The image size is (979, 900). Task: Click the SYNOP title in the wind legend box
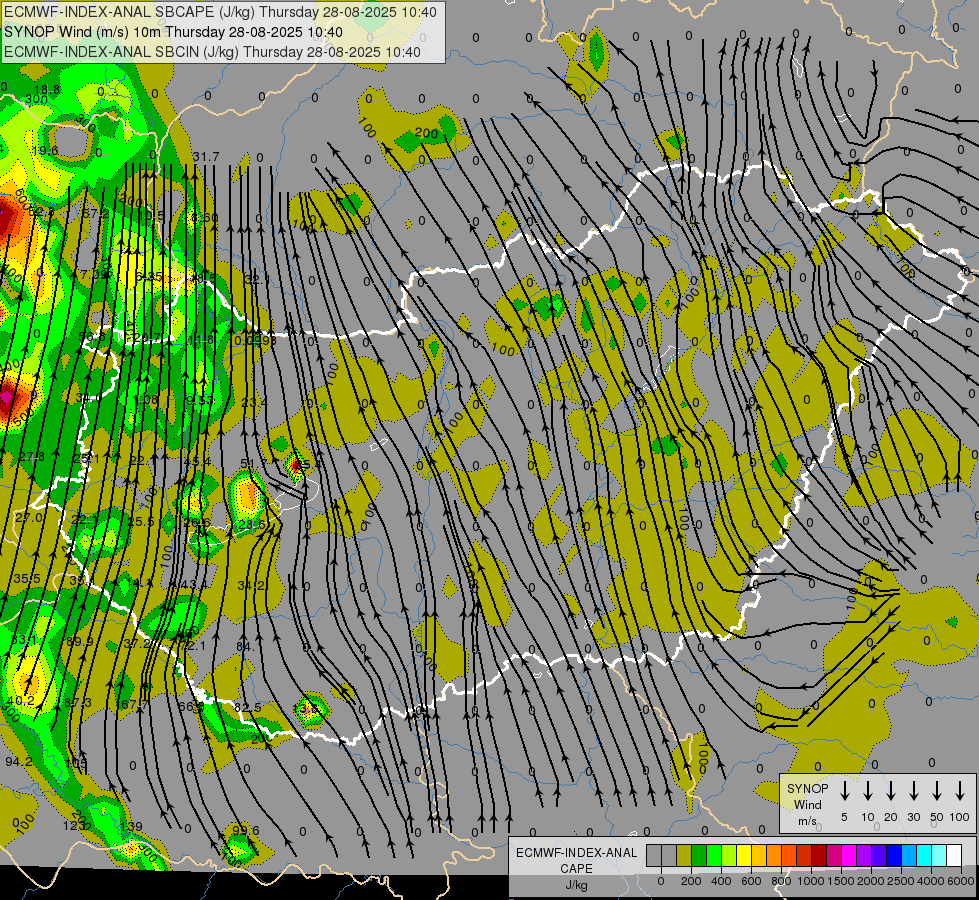(x=807, y=789)
